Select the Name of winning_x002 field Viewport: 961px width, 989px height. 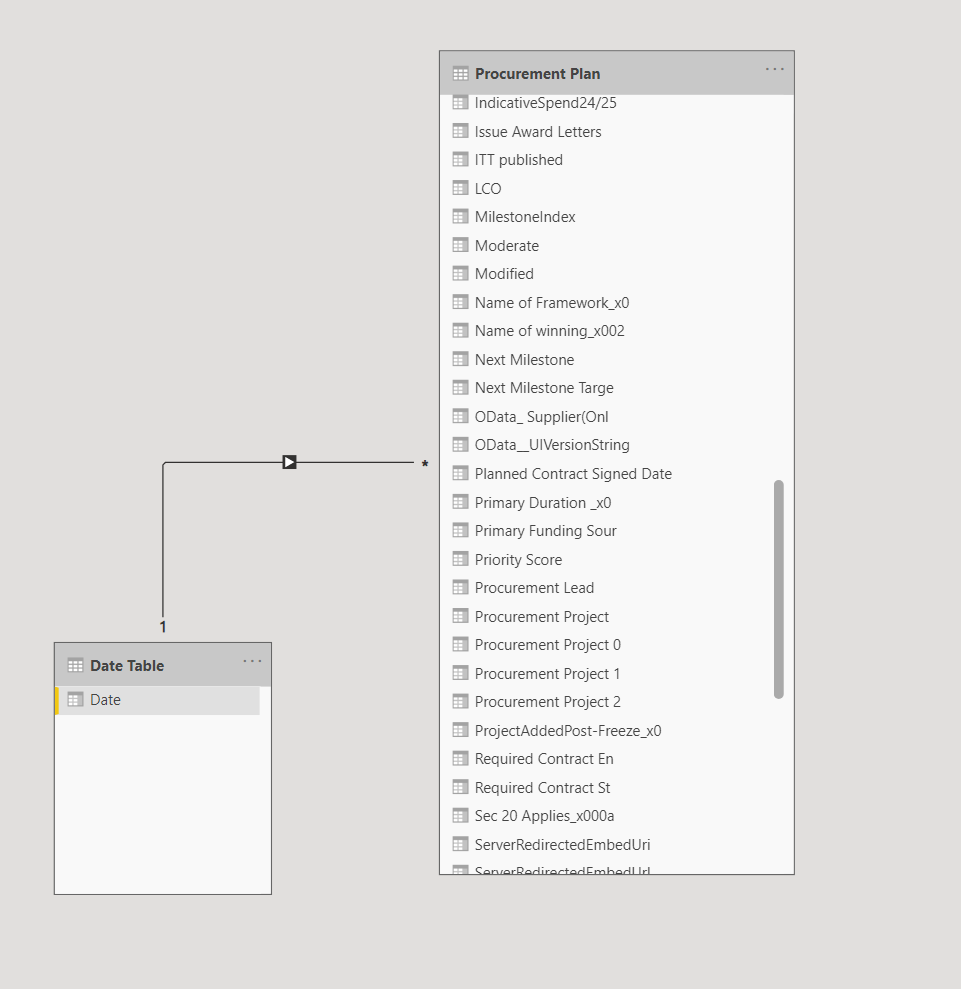pos(549,331)
